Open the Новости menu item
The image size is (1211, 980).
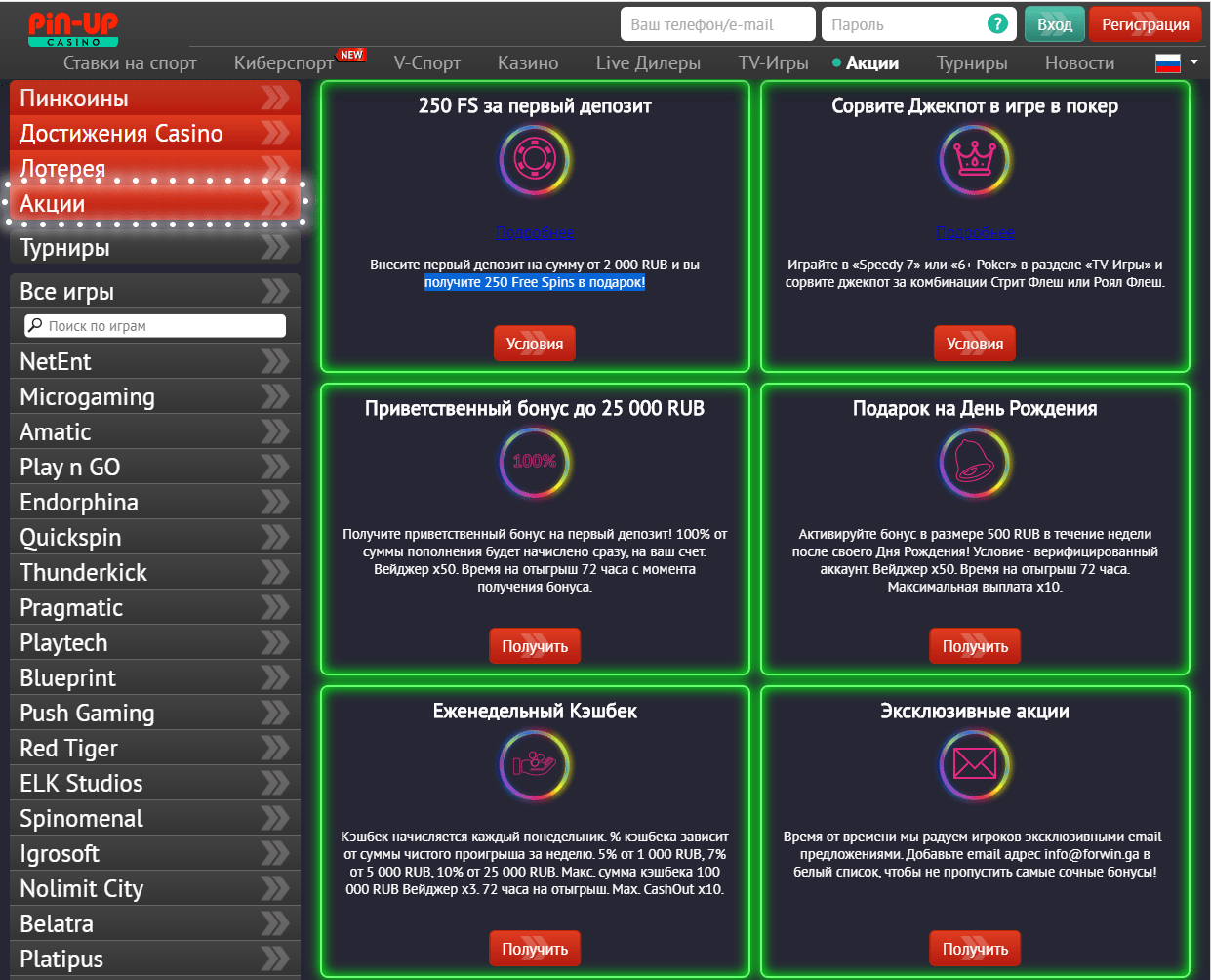1079,63
